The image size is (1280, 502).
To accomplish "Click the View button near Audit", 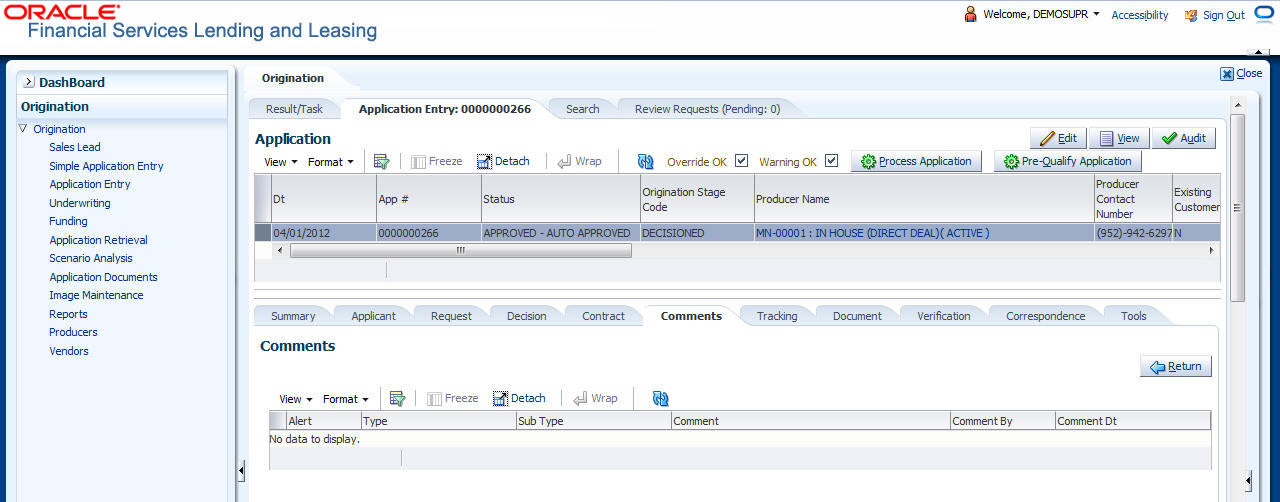I will point(1118,138).
